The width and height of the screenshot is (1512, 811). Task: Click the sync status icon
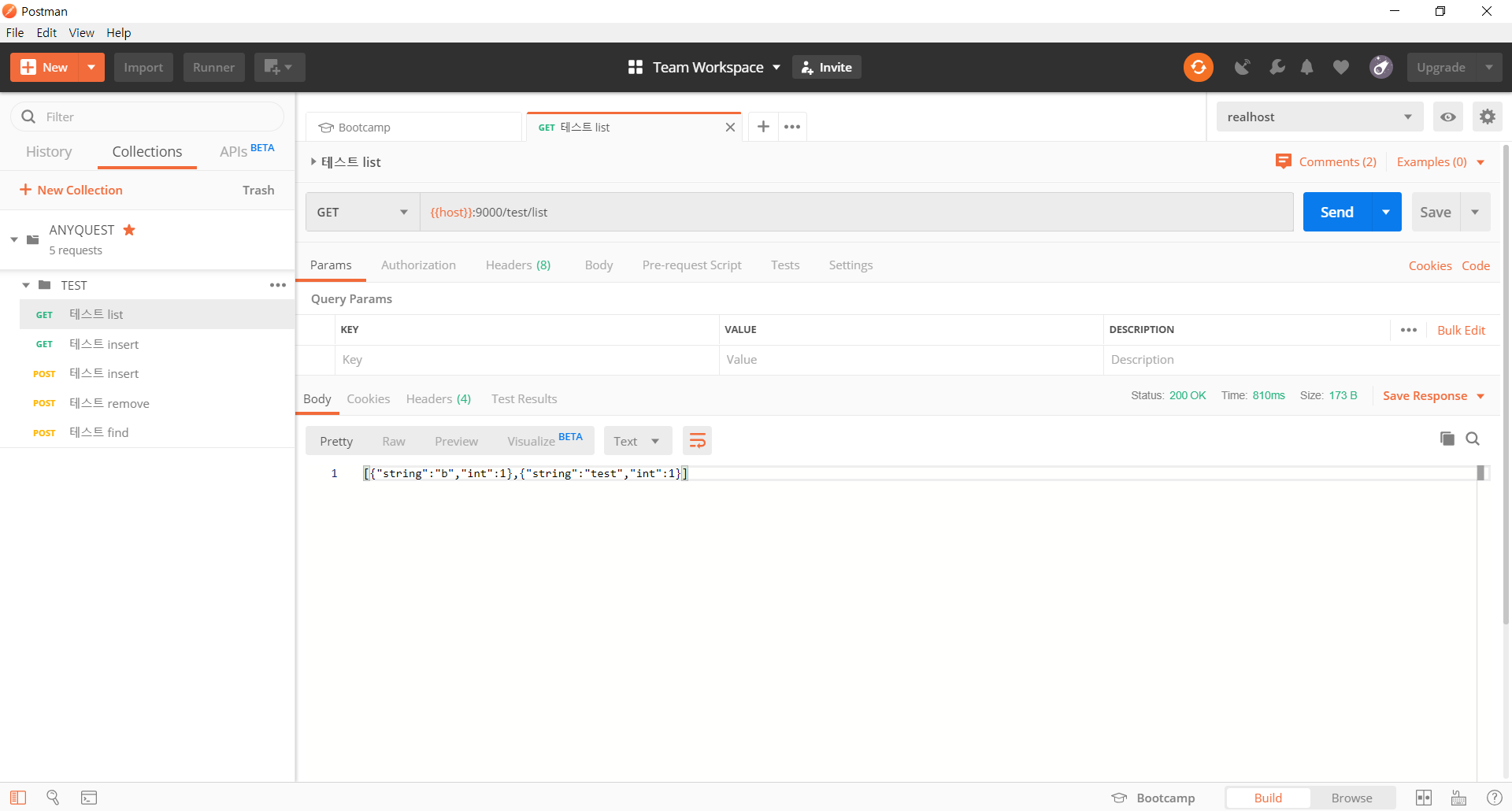pos(1198,67)
